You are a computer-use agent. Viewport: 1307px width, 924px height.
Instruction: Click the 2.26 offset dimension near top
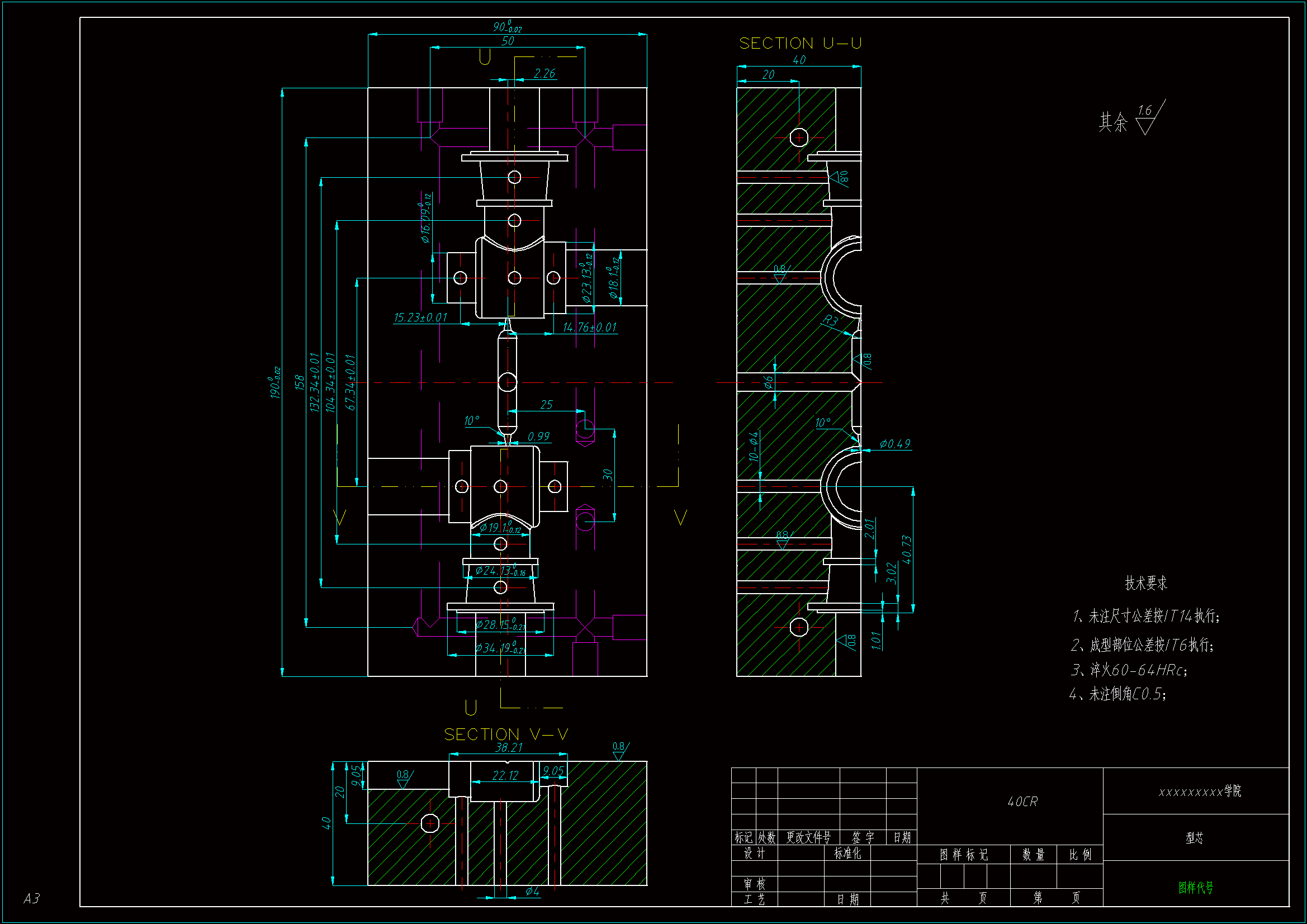544,73
